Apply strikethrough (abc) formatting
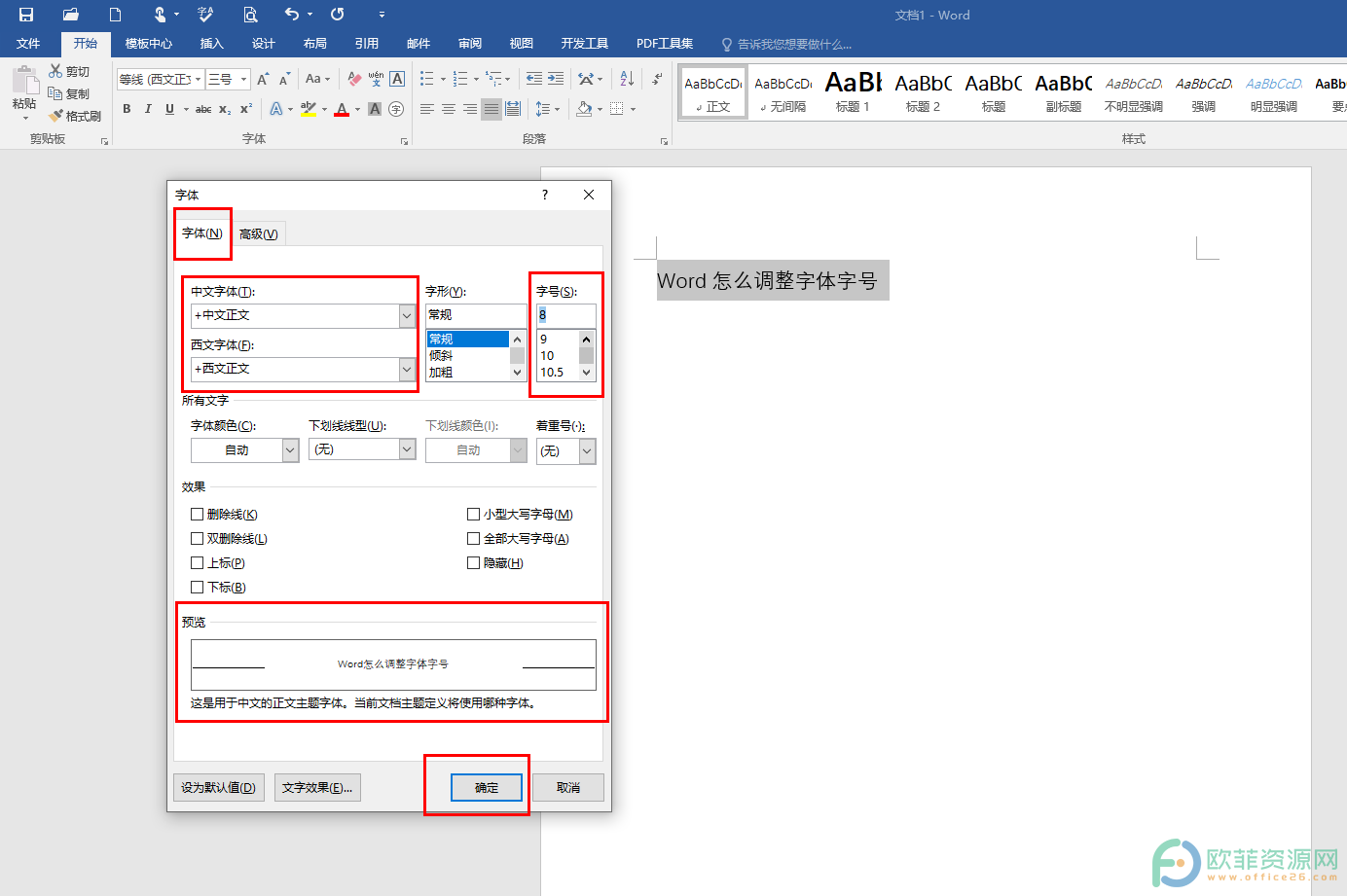This screenshot has width=1347, height=896. coord(203,109)
